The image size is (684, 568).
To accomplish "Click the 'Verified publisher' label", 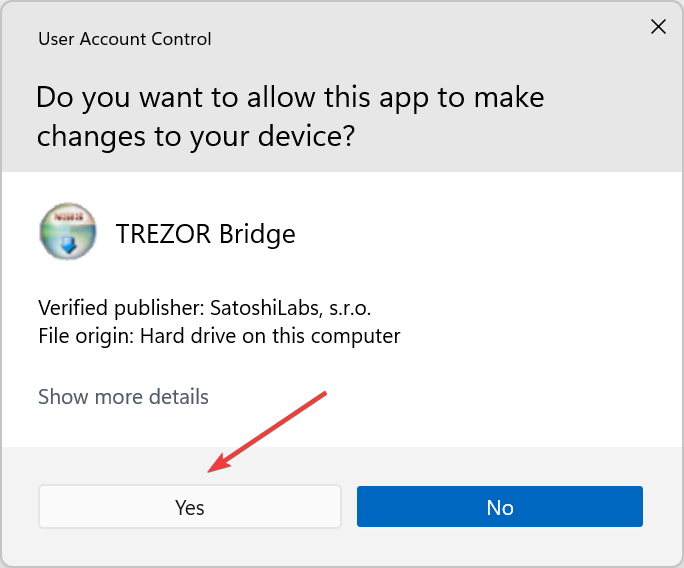I will tap(121, 308).
